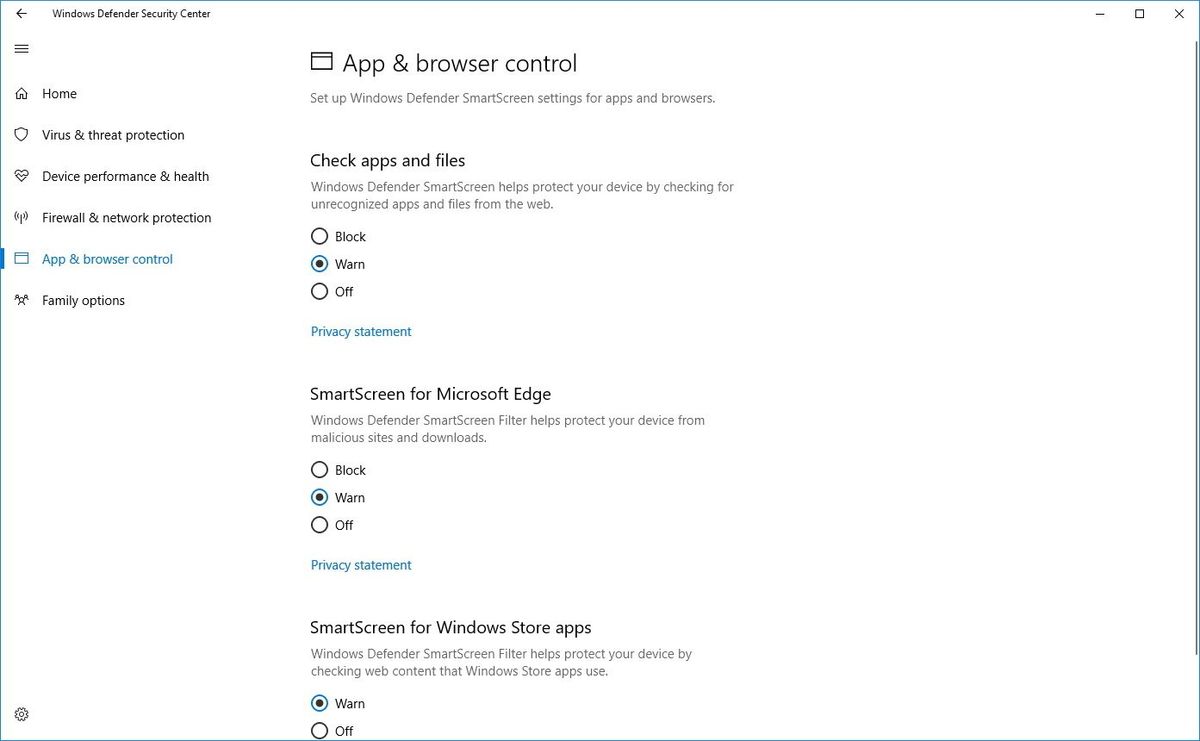Click the App & browser control header icon
The image size is (1200, 741).
(x=321, y=61)
